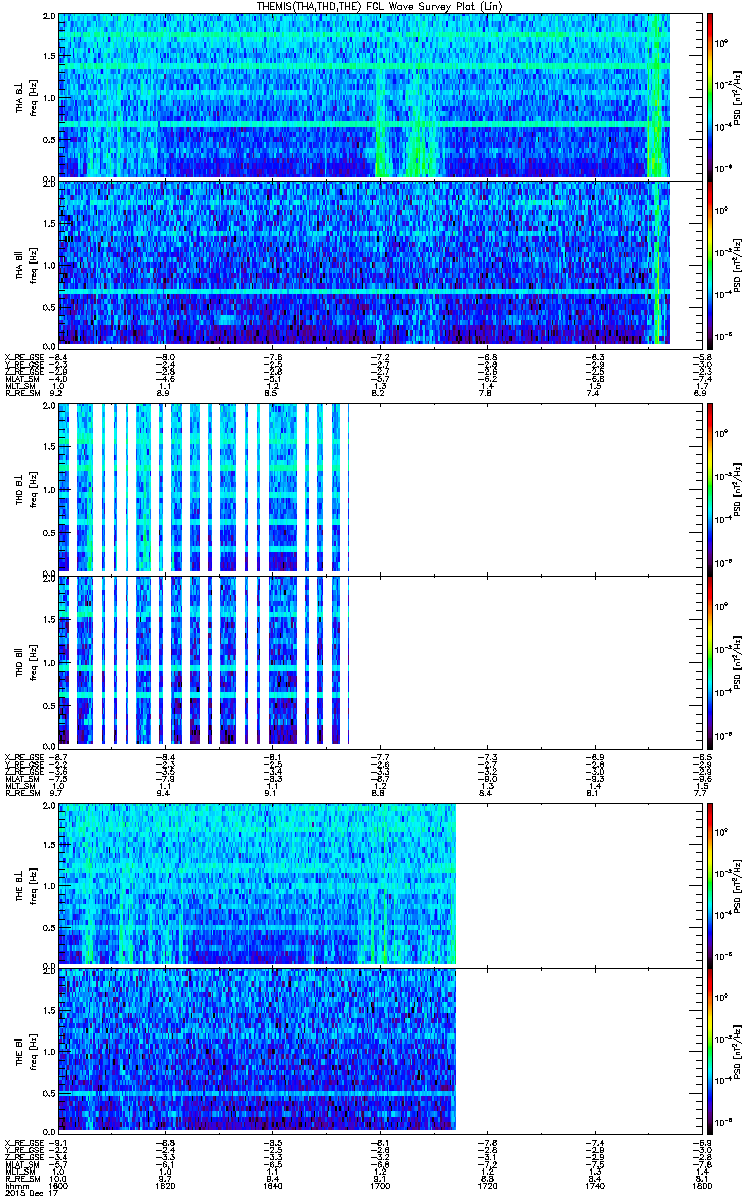This screenshot has height=1200, width=750.
Task: Click X_RE_GSE row label under THD panels
Action: [23, 757]
